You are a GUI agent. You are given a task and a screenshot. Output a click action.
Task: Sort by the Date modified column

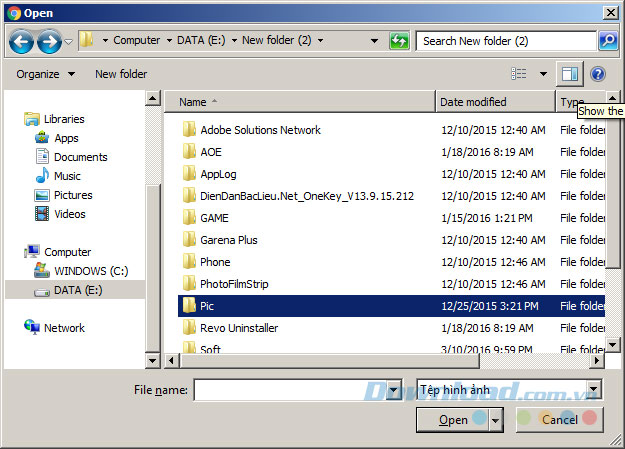tap(473, 102)
